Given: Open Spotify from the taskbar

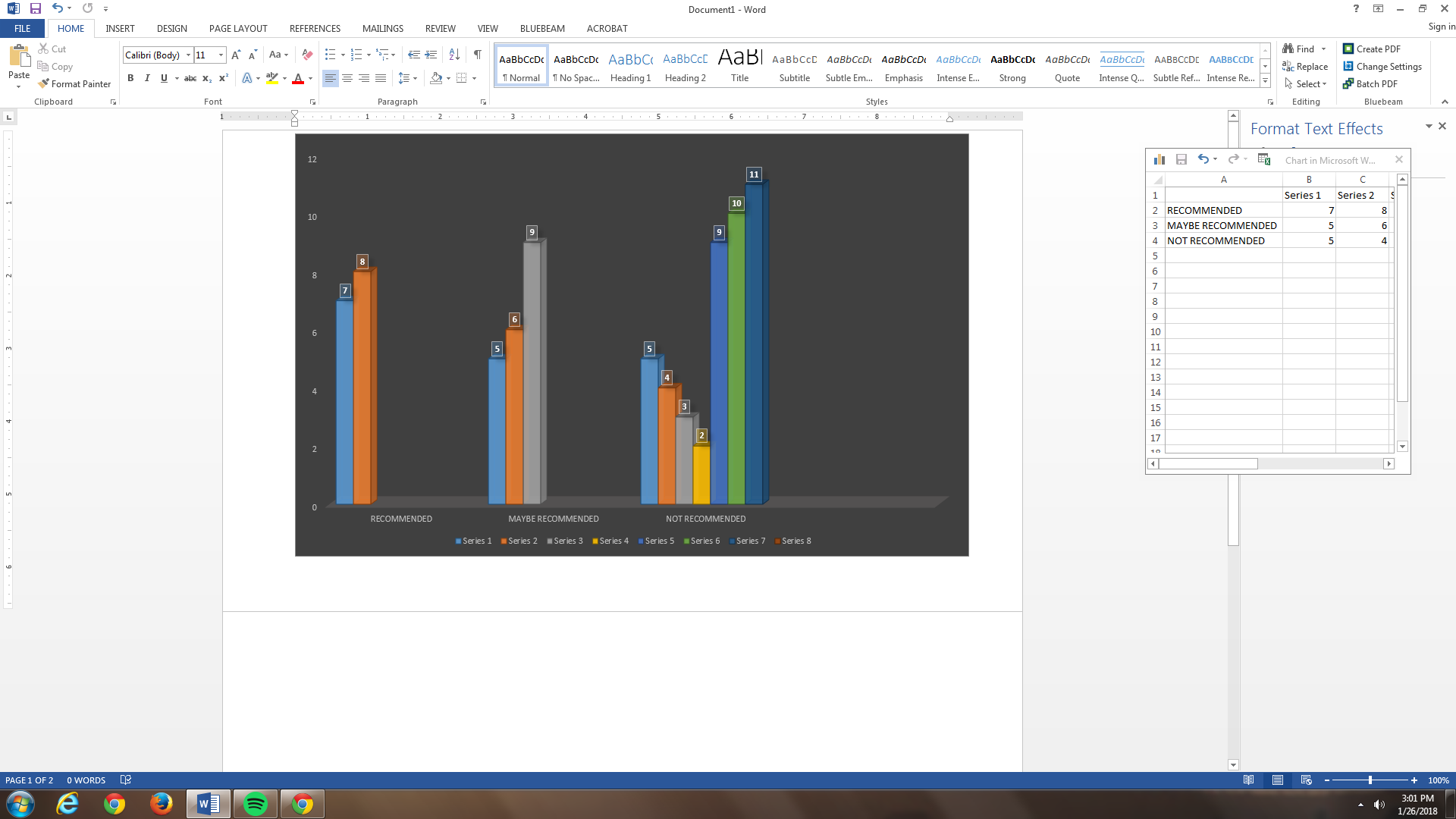Looking at the screenshot, I should [256, 804].
